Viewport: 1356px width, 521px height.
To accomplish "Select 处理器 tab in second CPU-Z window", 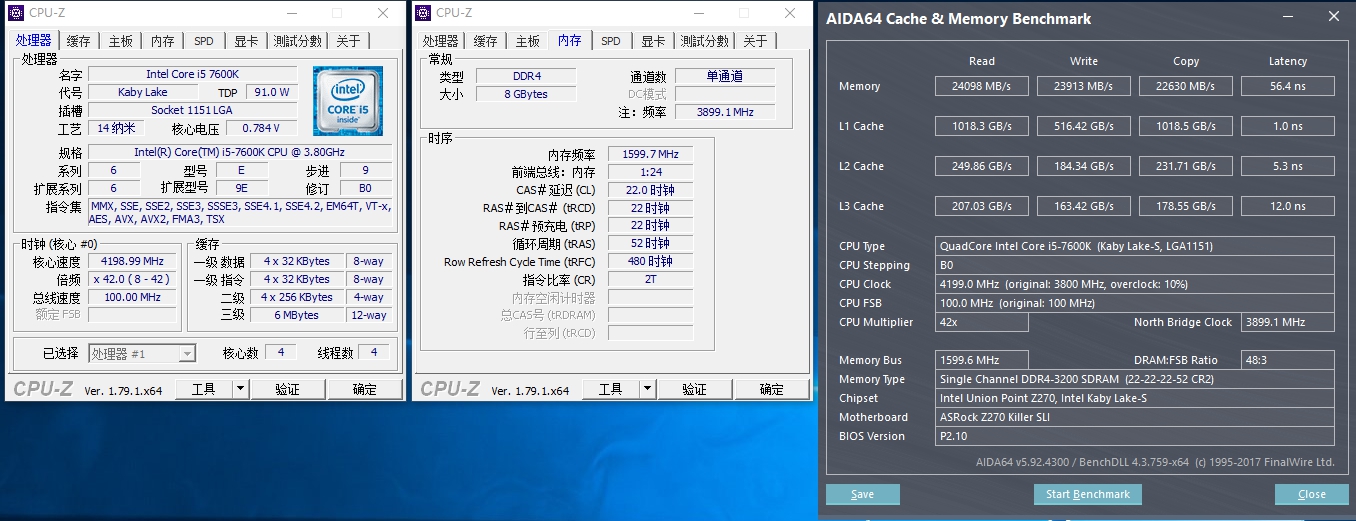I will (440, 41).
